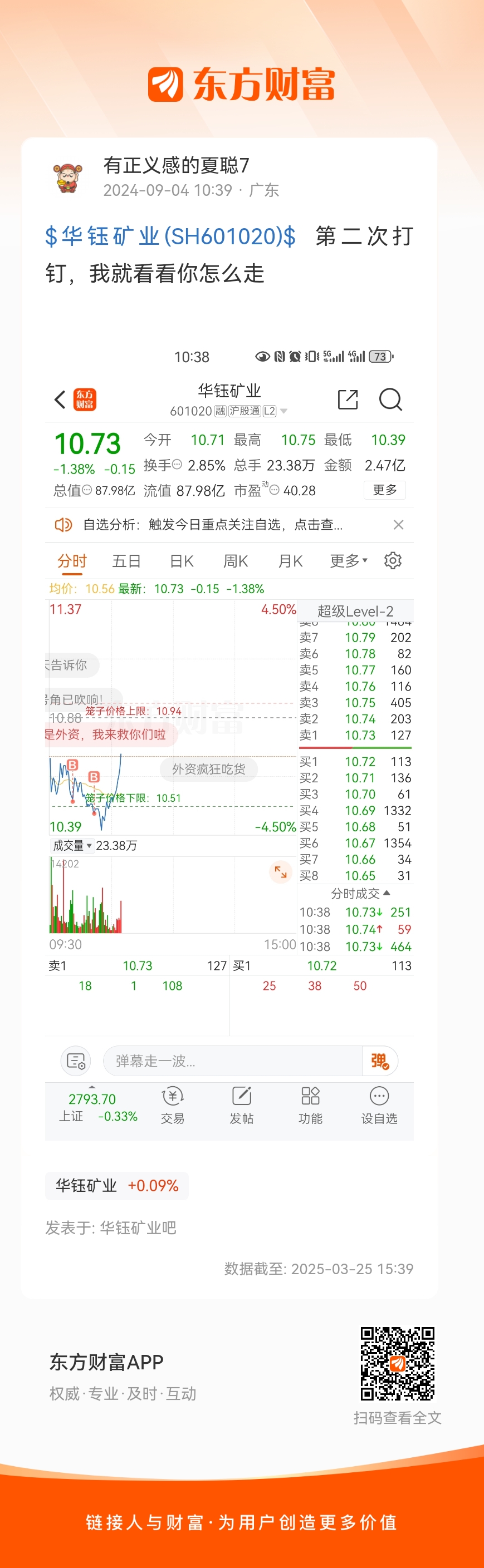Tap the QR code image

pyautogui.click(x=398, y=1363)
